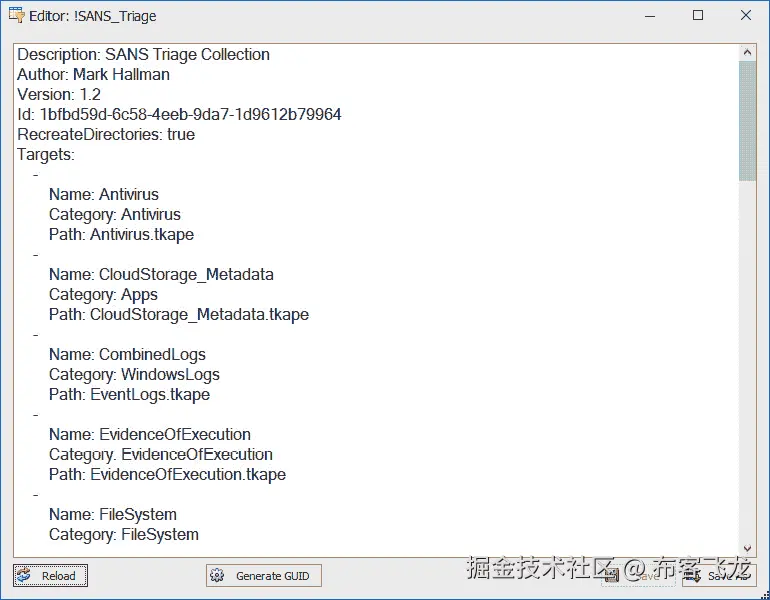Viewport: 770px width, 600px height.
Task: Click the Reload button
Action: tap(51, 575)
